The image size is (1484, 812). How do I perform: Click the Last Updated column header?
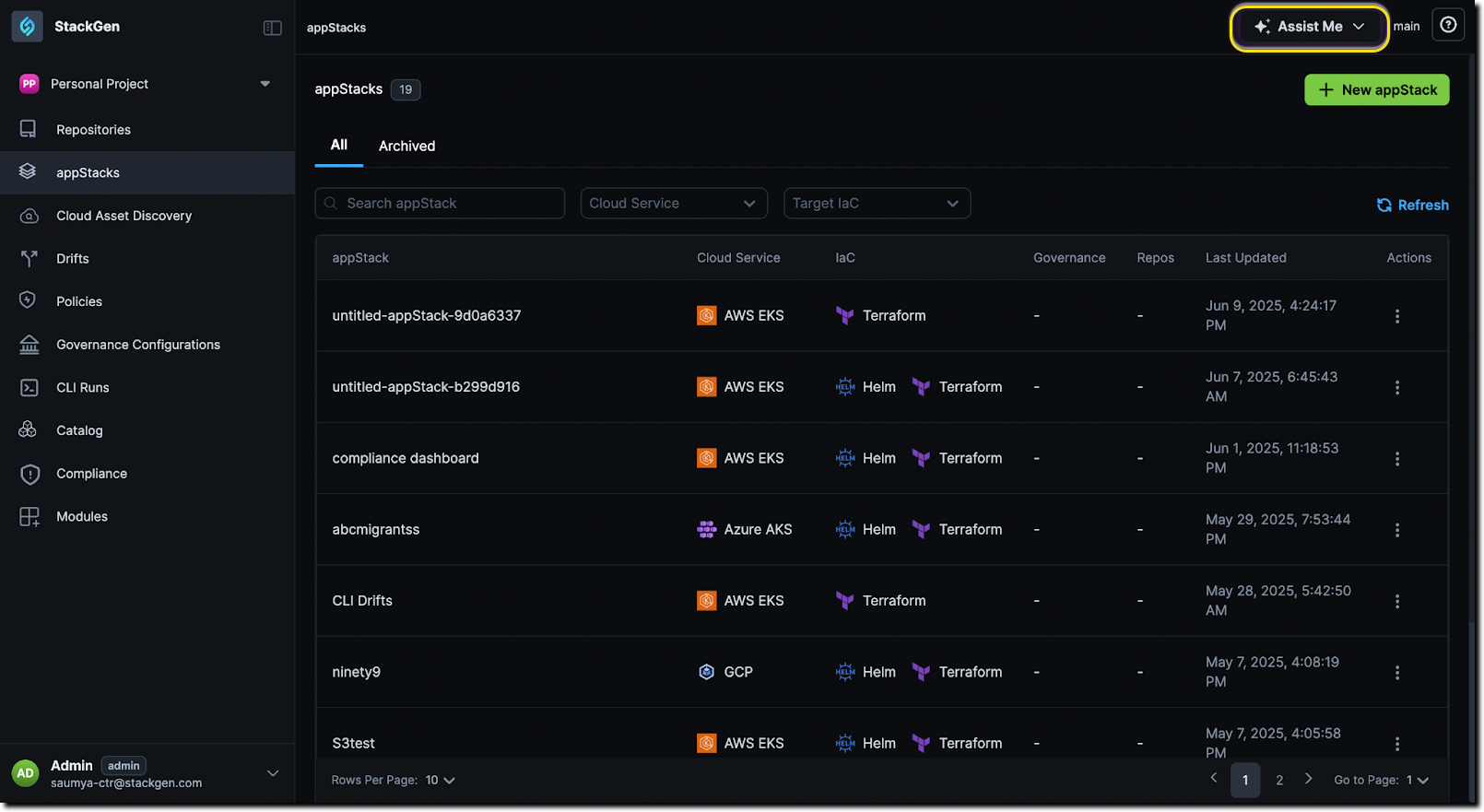[x=1245, y=258]
